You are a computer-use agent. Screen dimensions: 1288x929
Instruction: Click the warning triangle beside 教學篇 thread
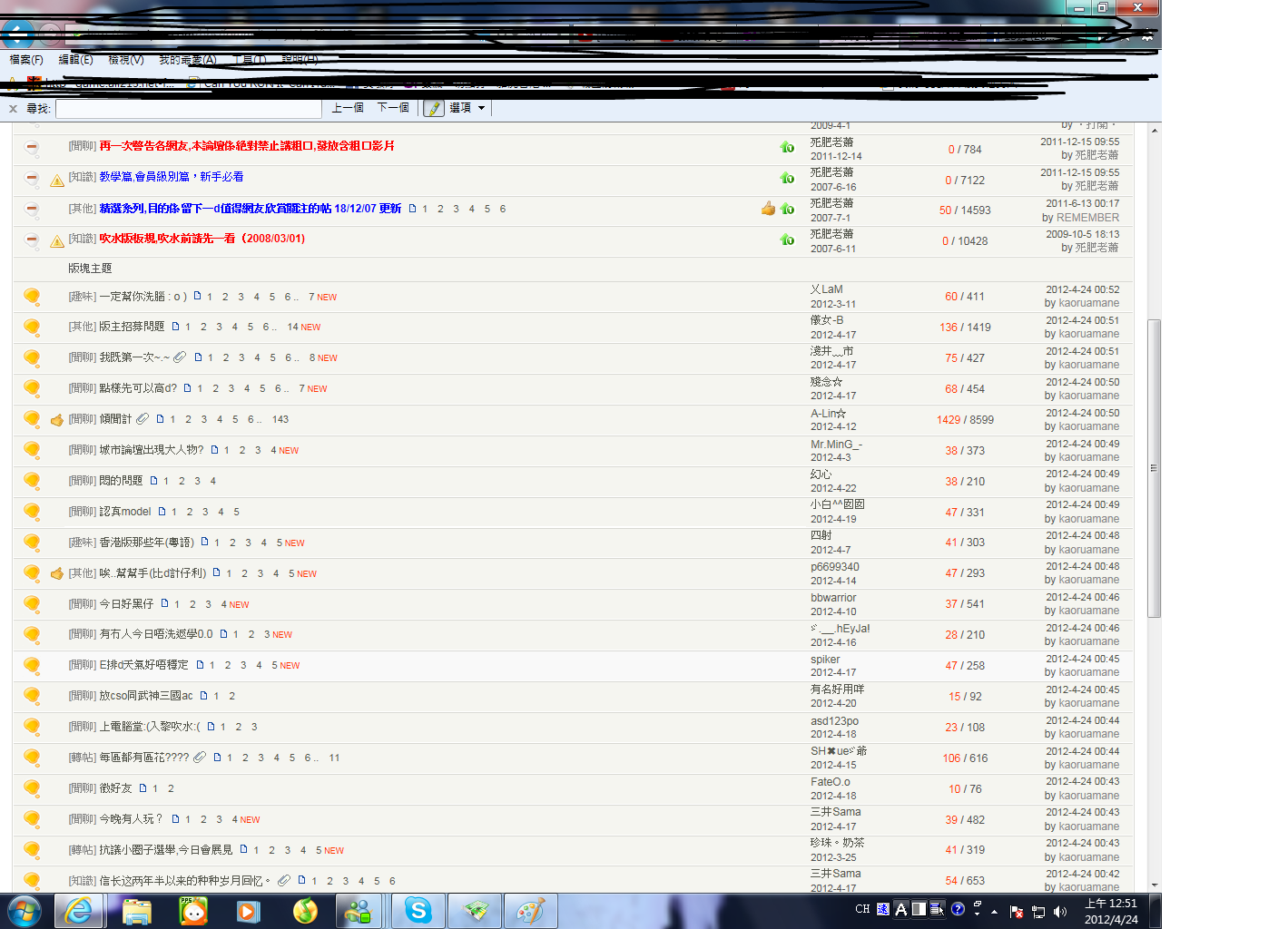pyautogui.click(x=56, y=180)
